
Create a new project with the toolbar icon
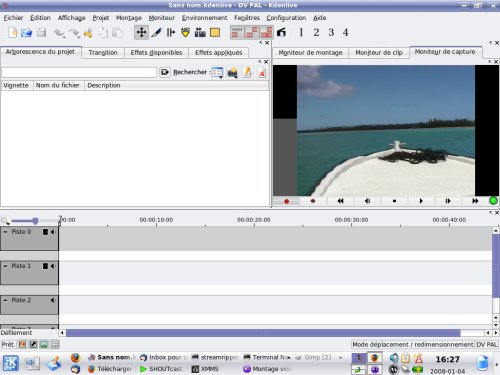(x=13, y=33)
